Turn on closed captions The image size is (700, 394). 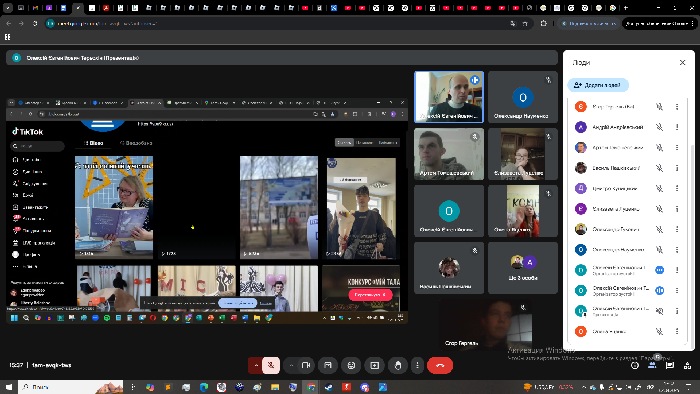[x=328, y=365]
